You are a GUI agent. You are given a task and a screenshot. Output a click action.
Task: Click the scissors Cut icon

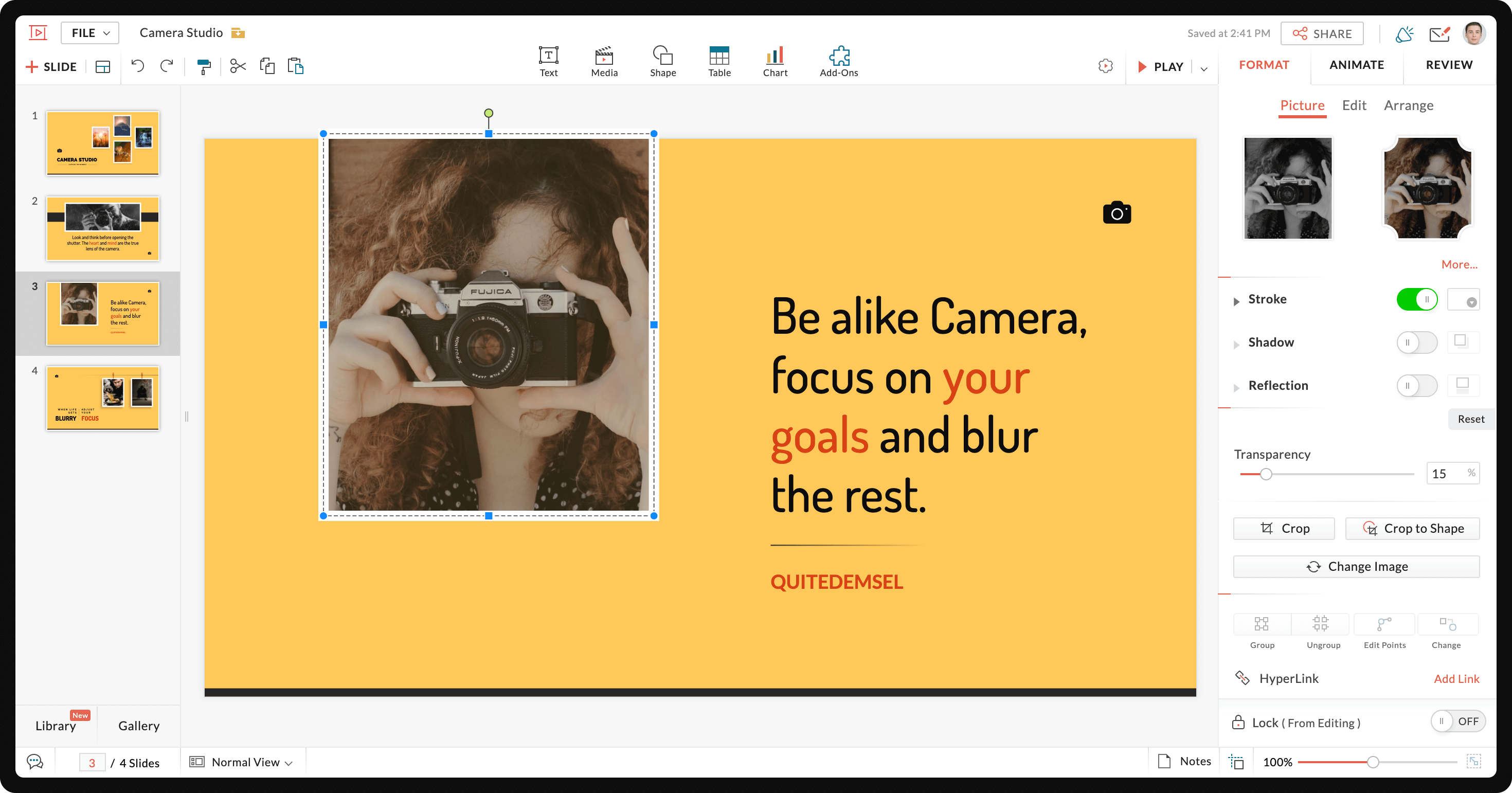(x=238, y=66)
